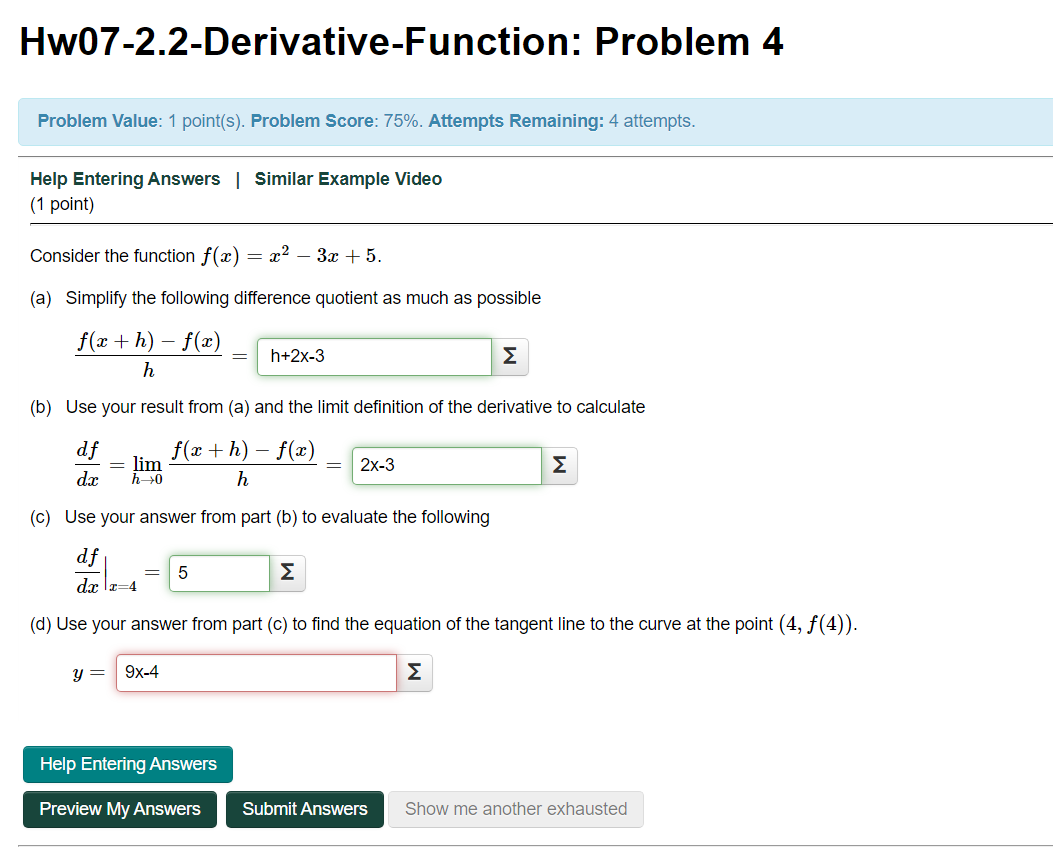Open the Help Entering Answers link
This screenshot has height=847, width=1053.
click(125, 178)
